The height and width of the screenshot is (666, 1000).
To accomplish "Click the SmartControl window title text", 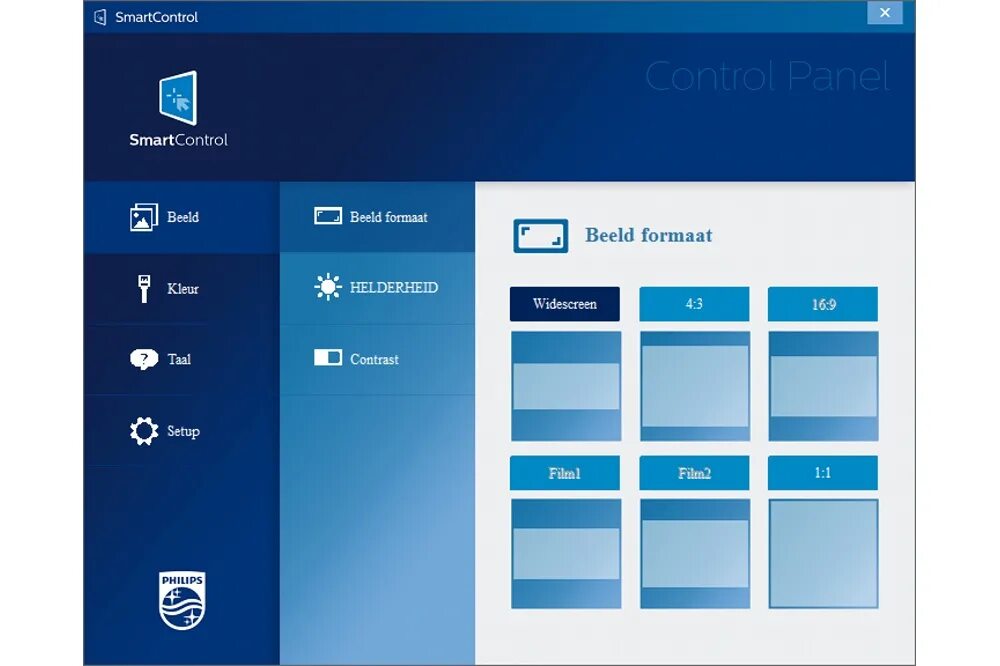I will coord(156,17).
